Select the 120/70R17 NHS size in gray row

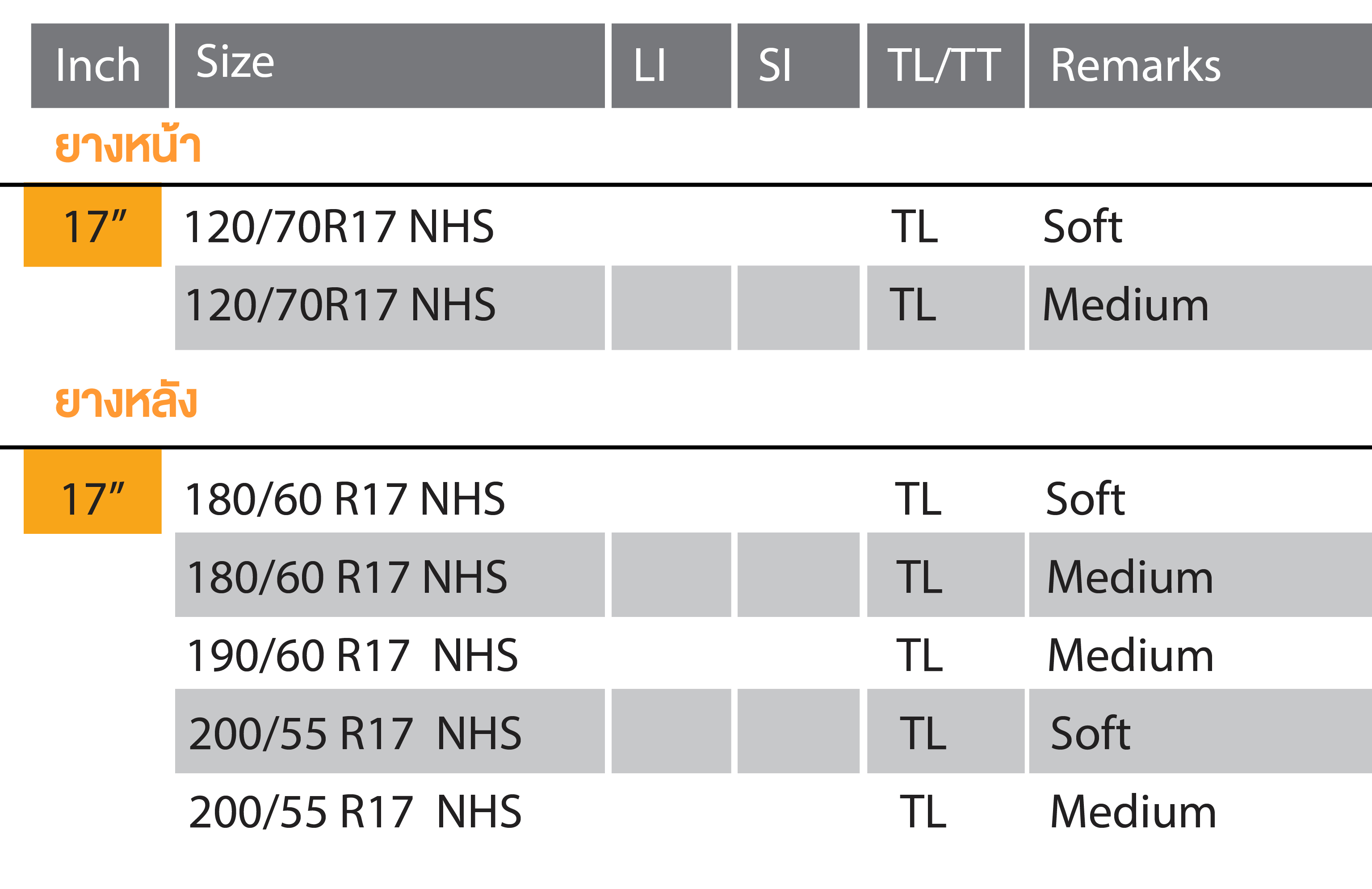[340, 305]
